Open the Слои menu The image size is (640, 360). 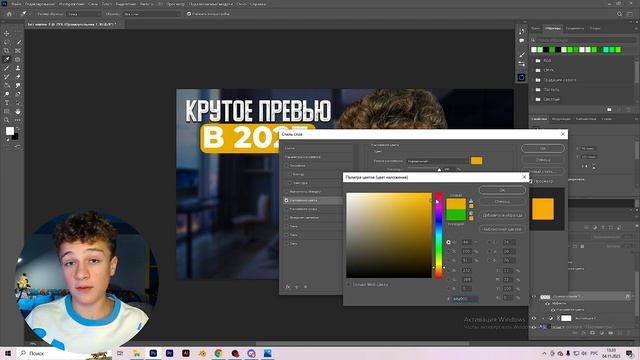[x=93, y=4]
